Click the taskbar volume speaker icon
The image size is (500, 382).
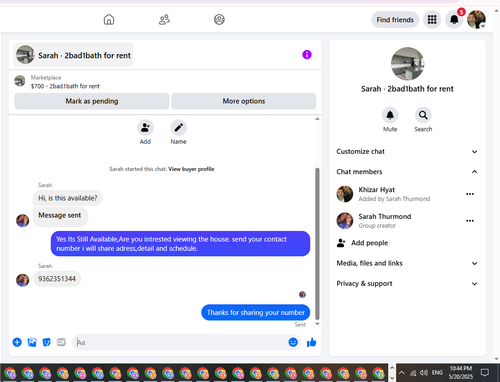424,373
